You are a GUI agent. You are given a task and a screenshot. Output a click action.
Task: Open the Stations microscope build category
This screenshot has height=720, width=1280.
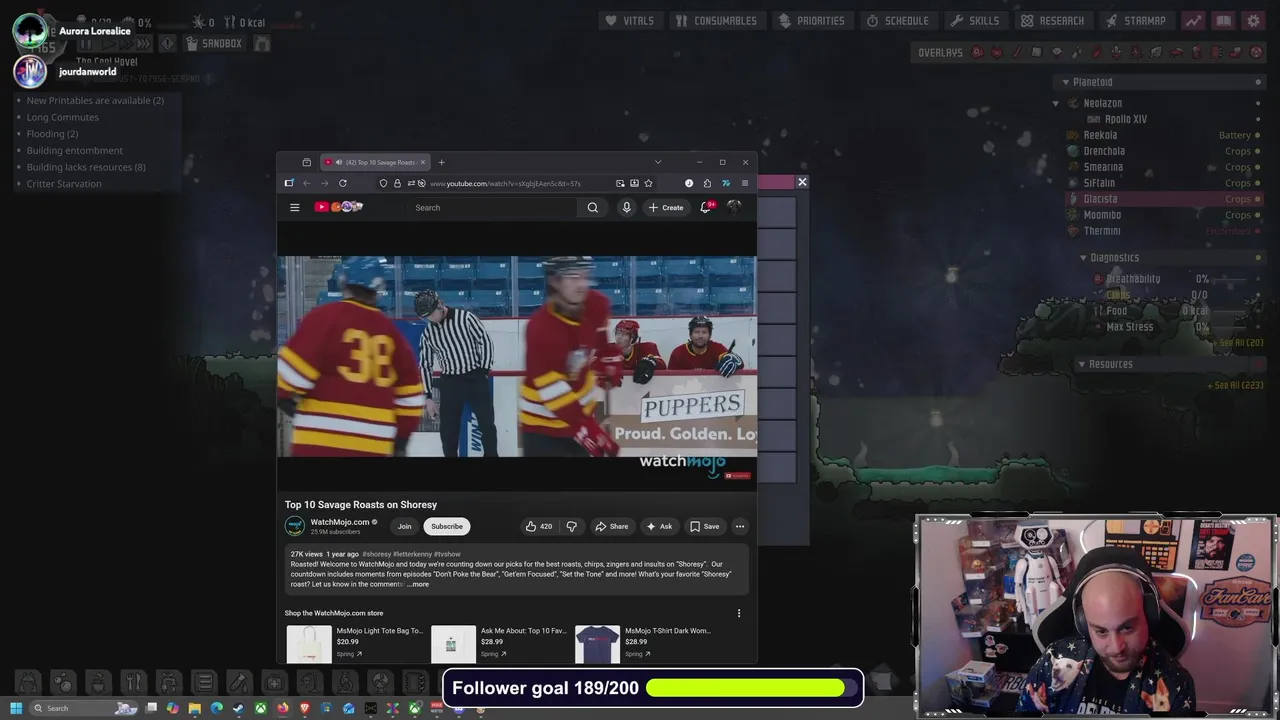pos(347,682)
